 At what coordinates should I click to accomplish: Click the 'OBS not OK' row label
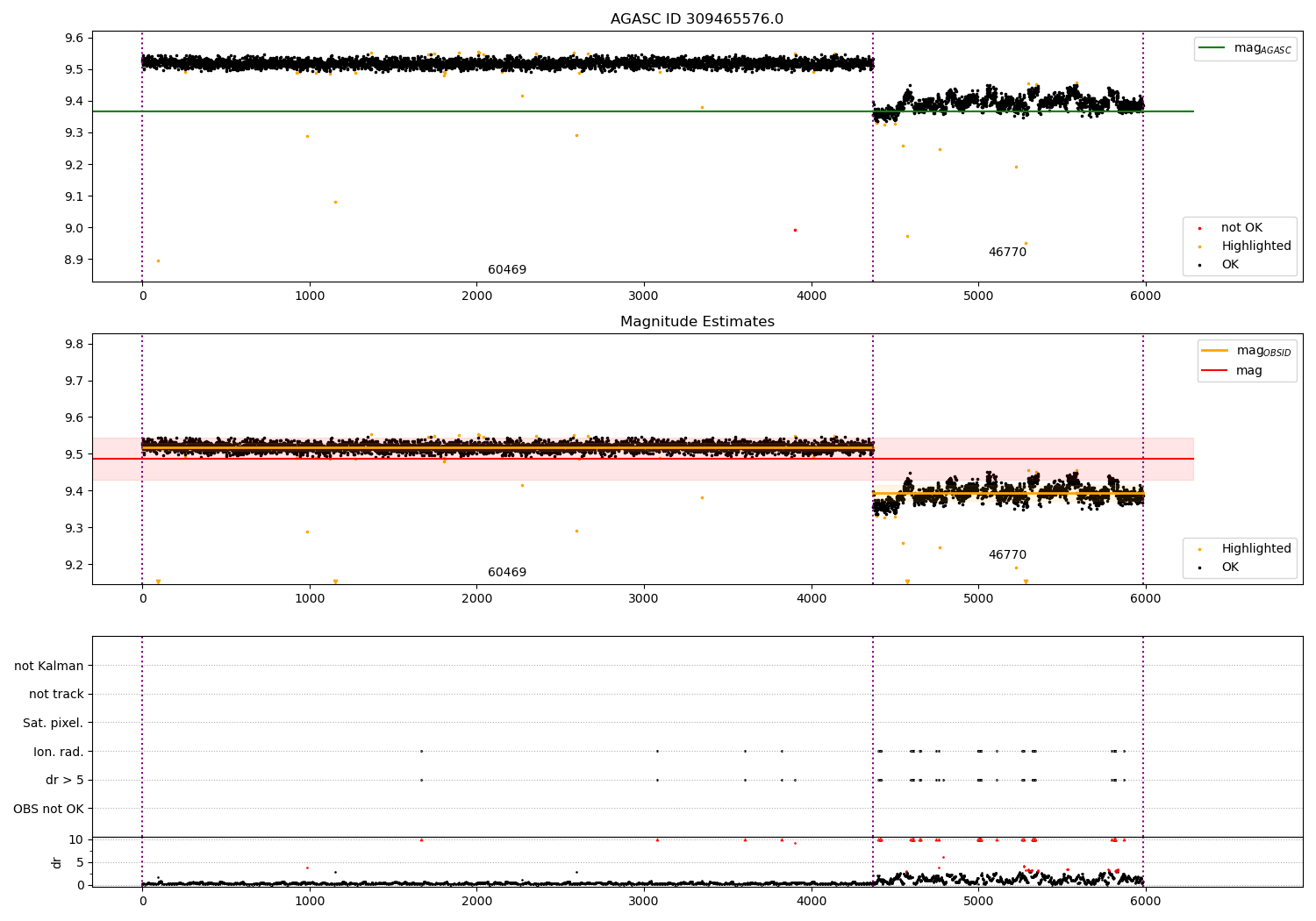click(49, 810)
